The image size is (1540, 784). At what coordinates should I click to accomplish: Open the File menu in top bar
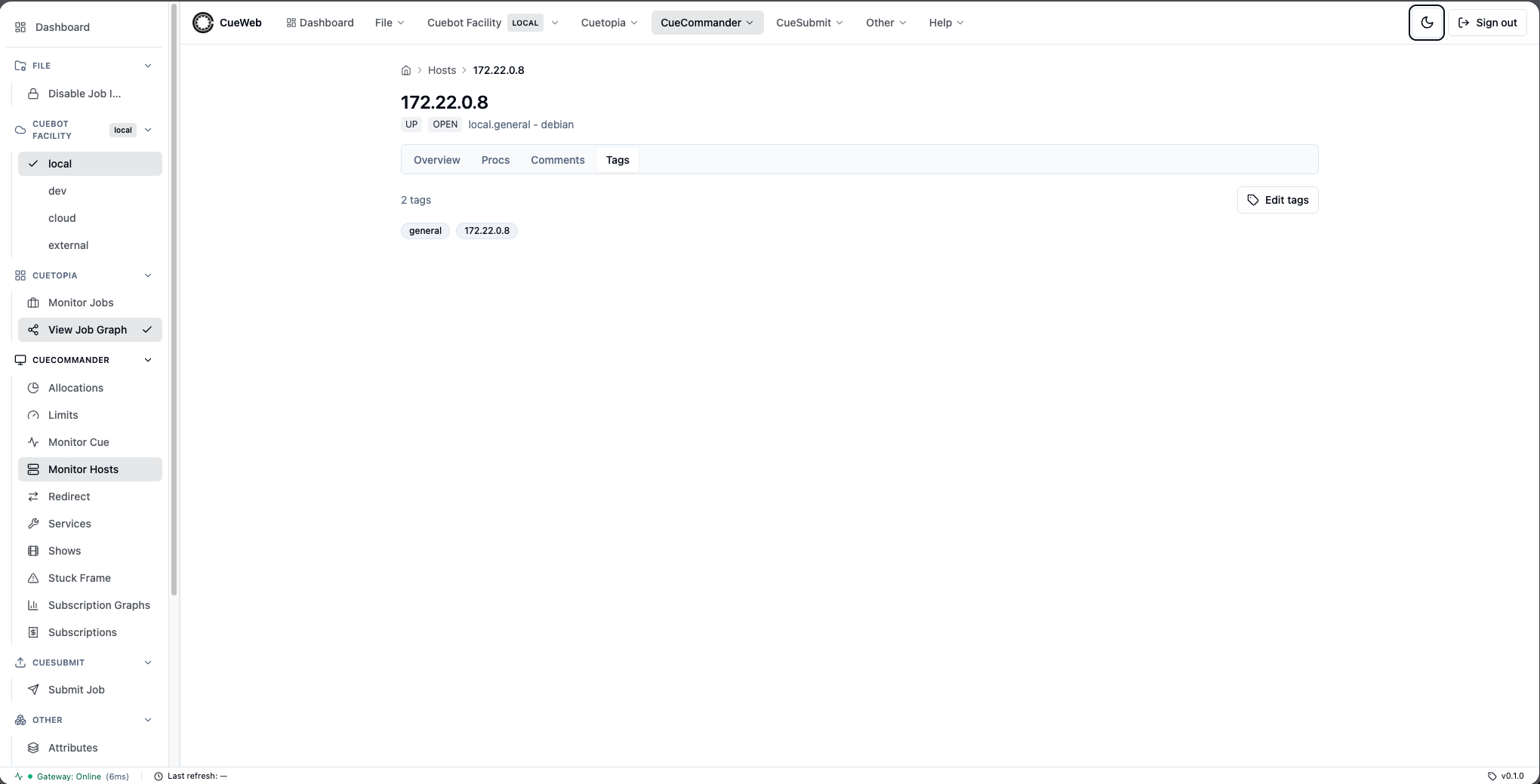pyautogui.click(x=390, y=23)
